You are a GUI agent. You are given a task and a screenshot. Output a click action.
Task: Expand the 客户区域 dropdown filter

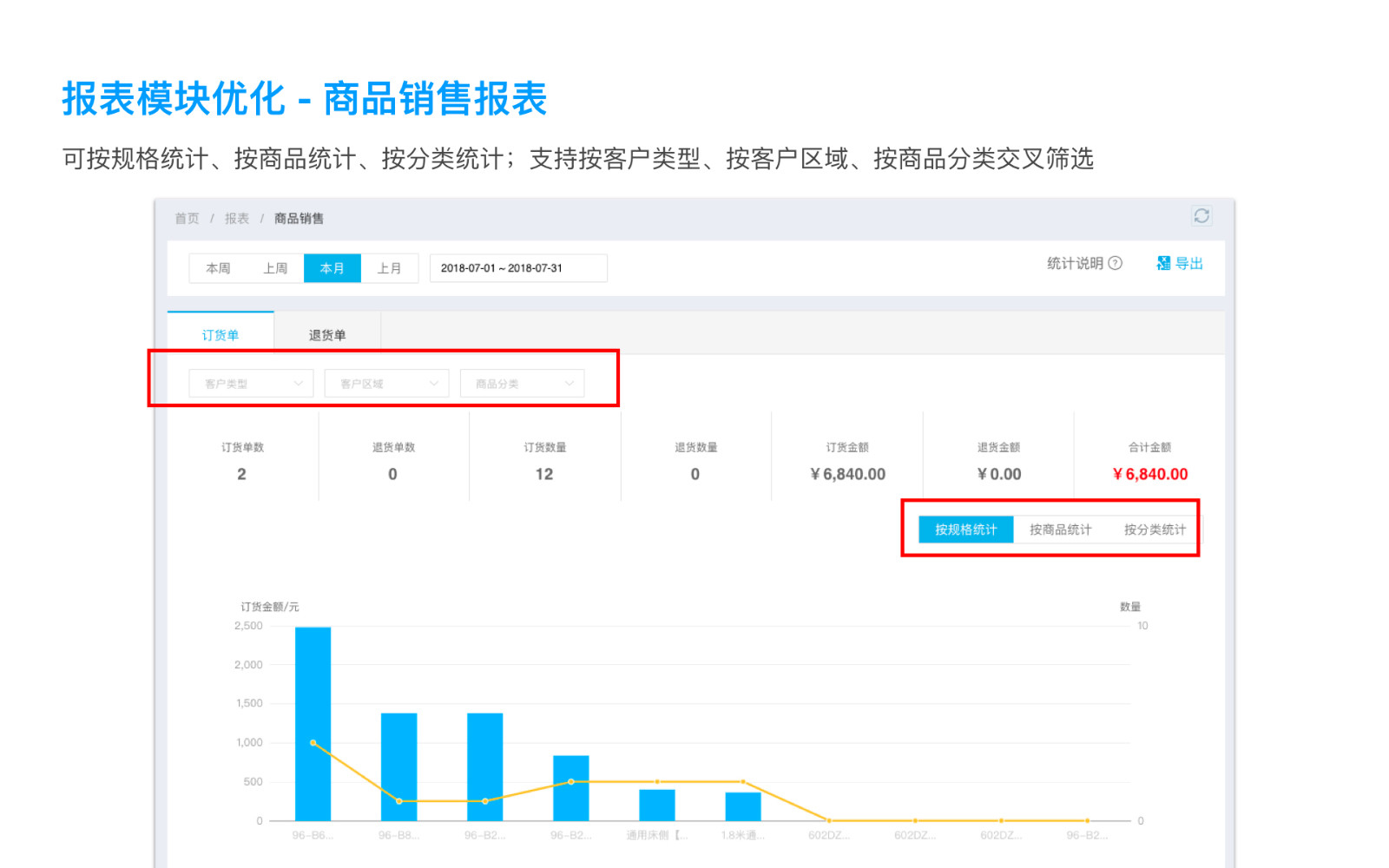[386, 384]
